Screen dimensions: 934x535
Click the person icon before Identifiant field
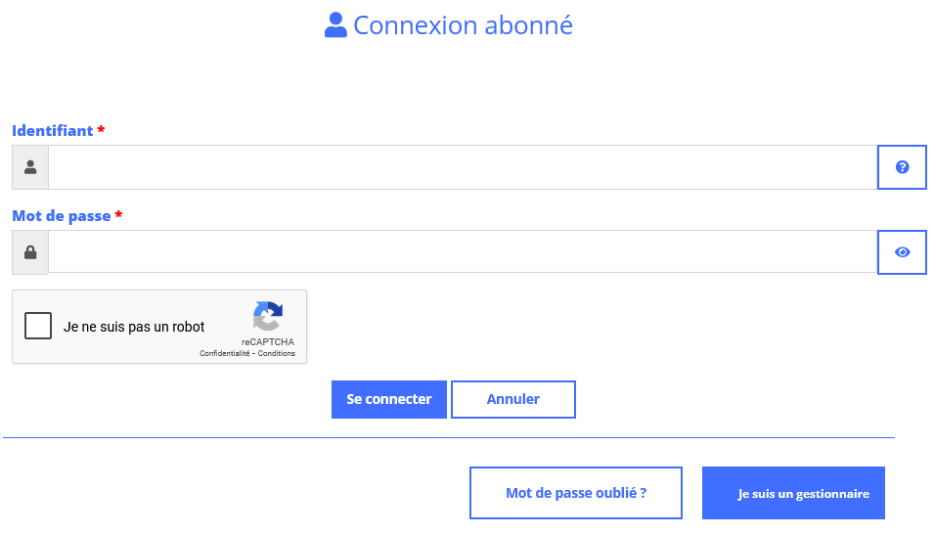coord(30,167)
